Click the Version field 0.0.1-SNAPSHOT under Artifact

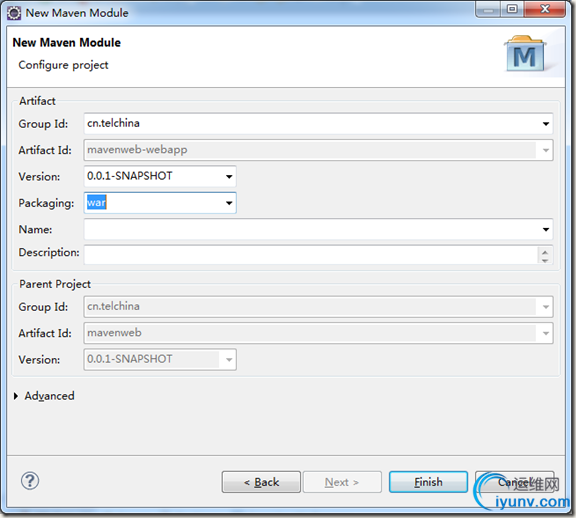(x=160, y=176)
